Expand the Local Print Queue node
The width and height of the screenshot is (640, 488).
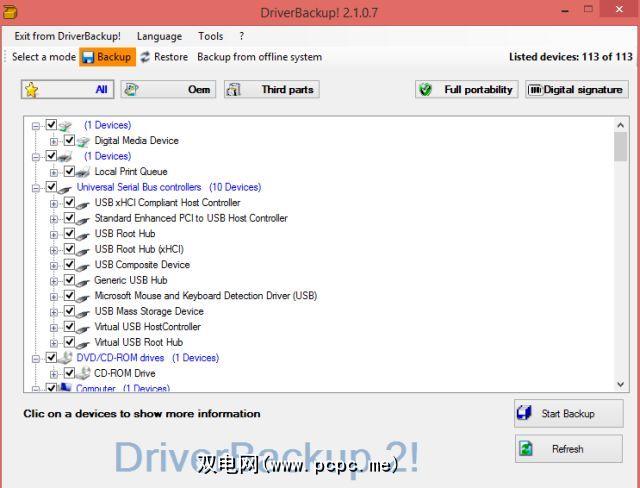(54, 173)
